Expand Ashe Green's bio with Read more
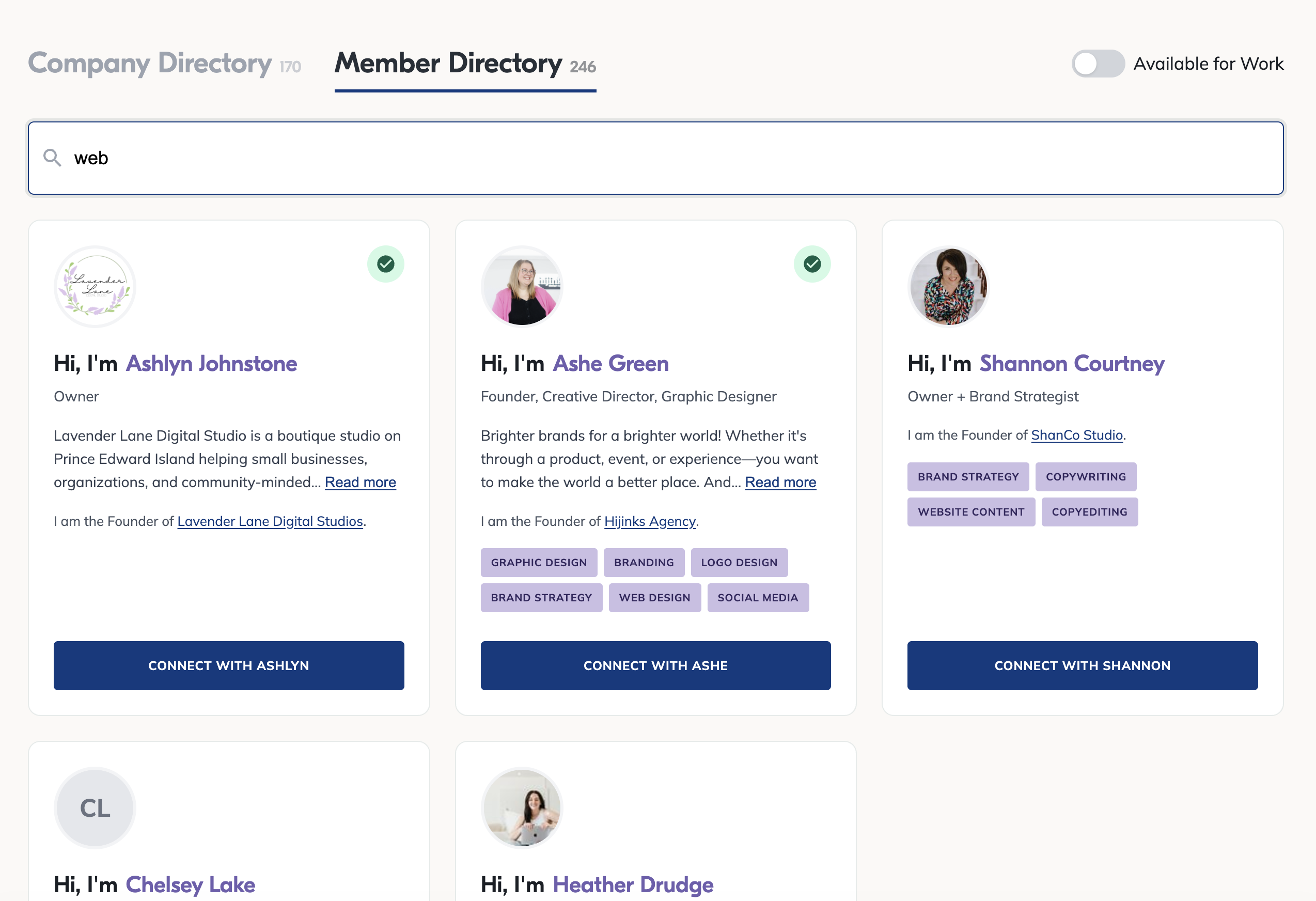Viewport: 1316px width, 901px height. [x=780, y=482]
